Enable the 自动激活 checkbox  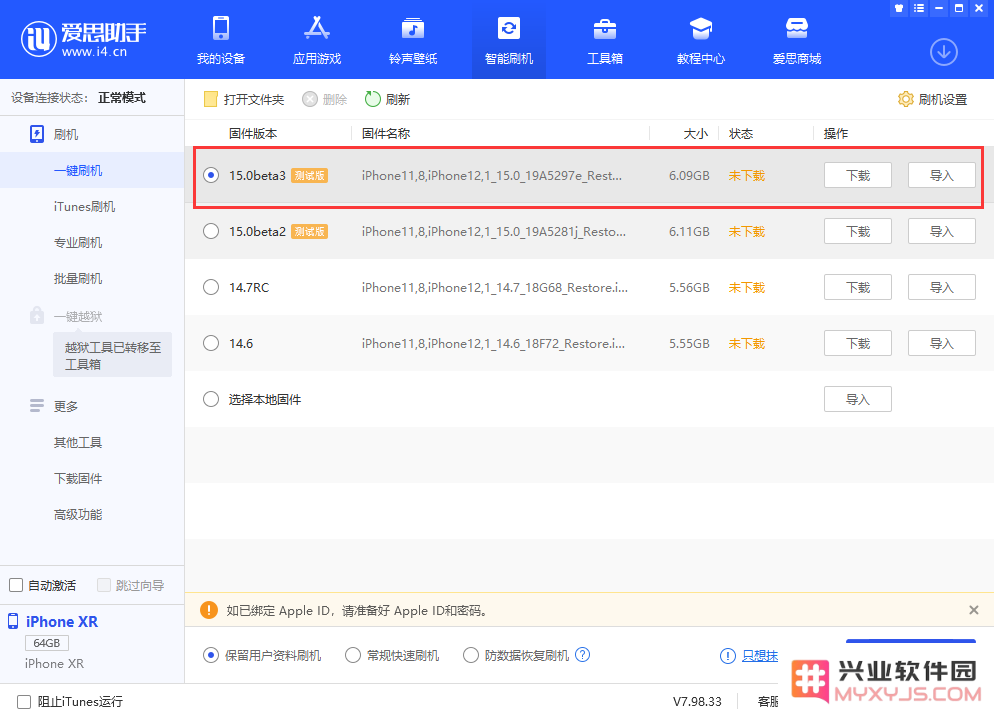click(16, 585)
